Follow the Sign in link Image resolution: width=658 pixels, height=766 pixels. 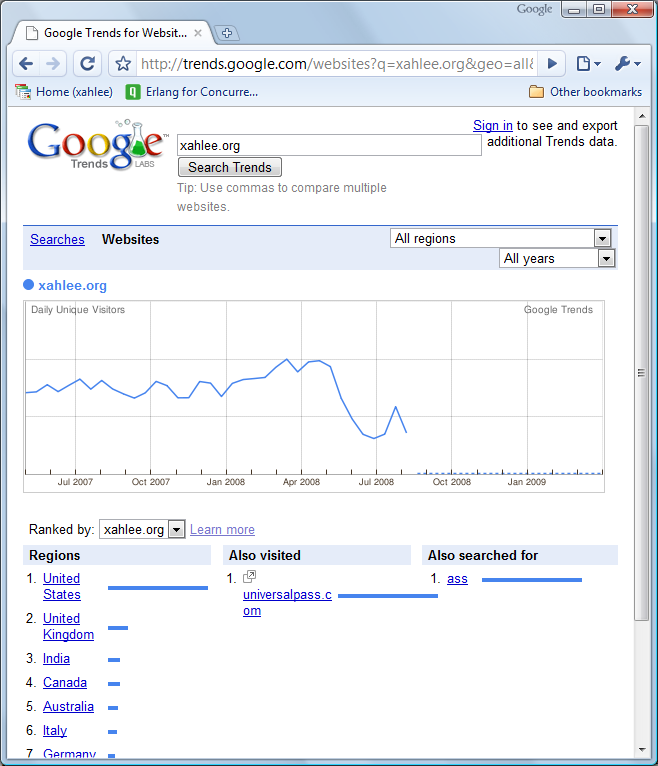coord(493,125)
